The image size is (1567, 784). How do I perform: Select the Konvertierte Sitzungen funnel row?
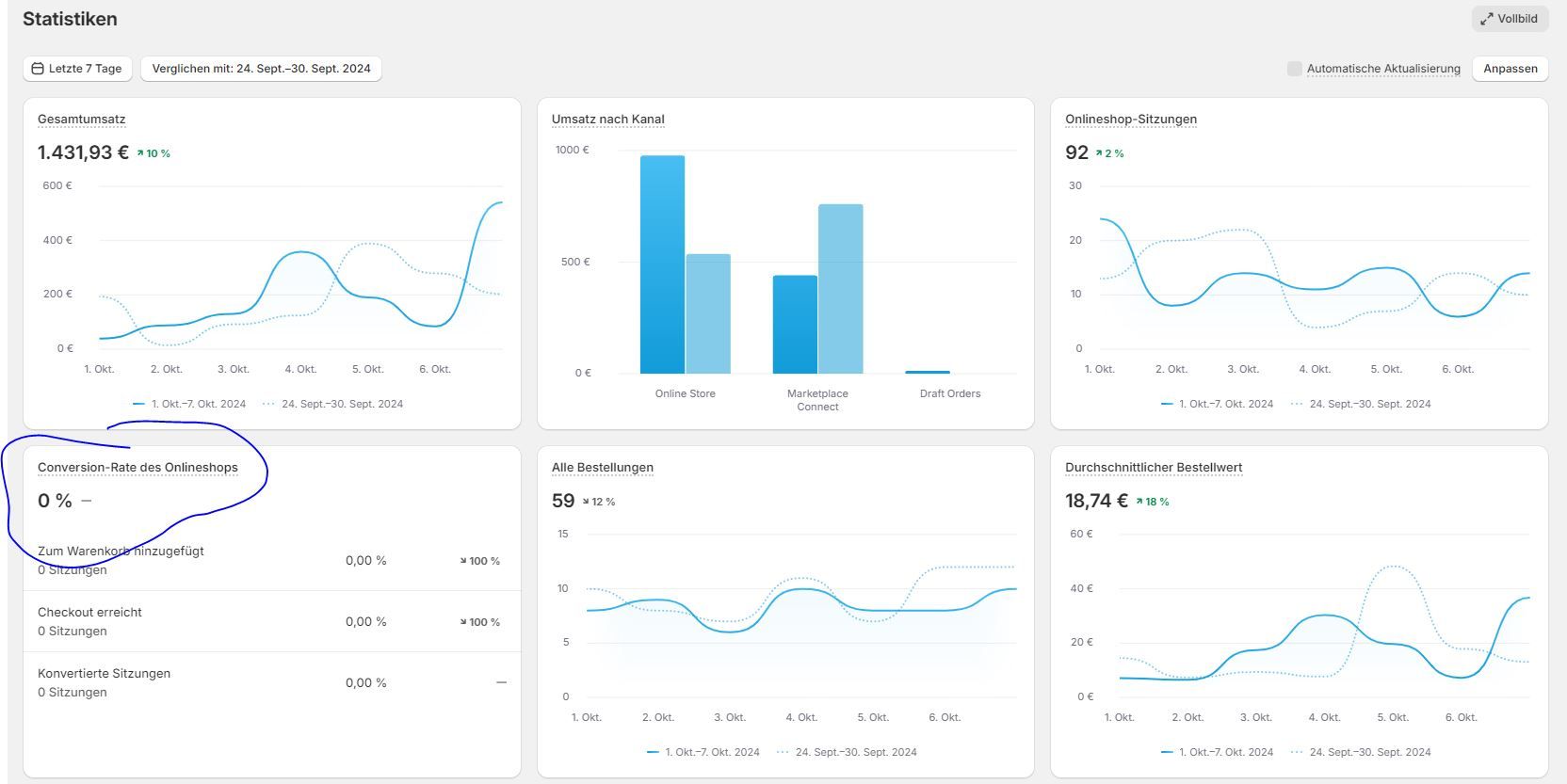(272, 682)
